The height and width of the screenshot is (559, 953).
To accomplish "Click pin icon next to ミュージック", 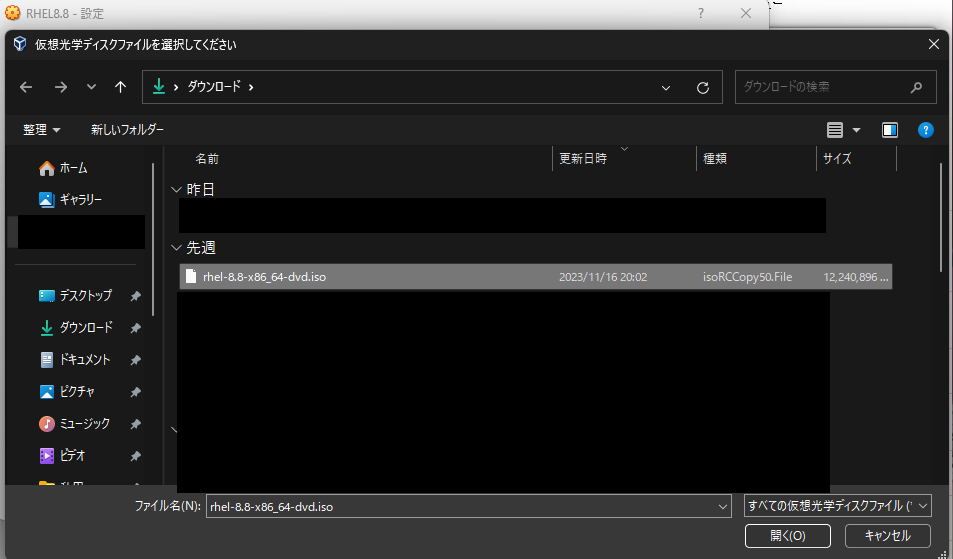I will tap(136, 424).
